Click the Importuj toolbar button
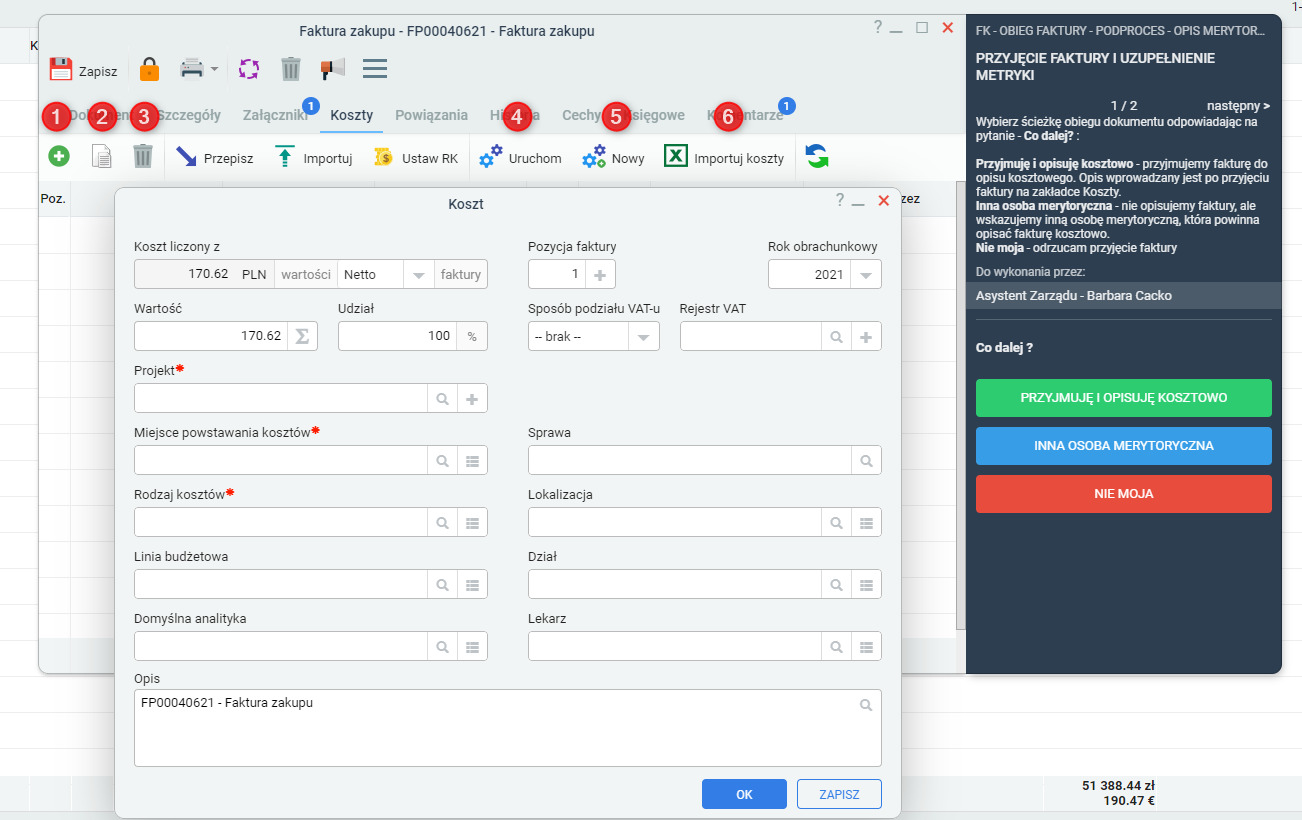Viewport: 1302px width, 820px height. coord(313,158)
